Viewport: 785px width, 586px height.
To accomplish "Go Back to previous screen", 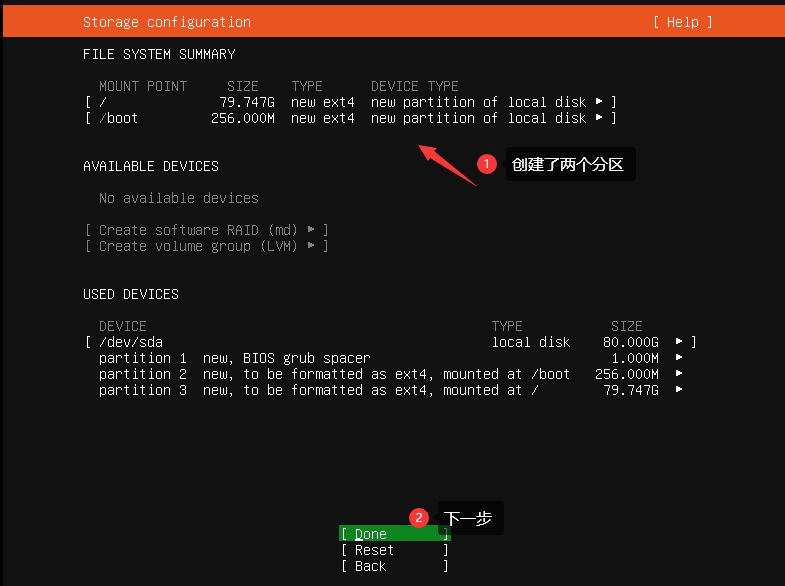I will pyautogui.click(x=395, y=566).
